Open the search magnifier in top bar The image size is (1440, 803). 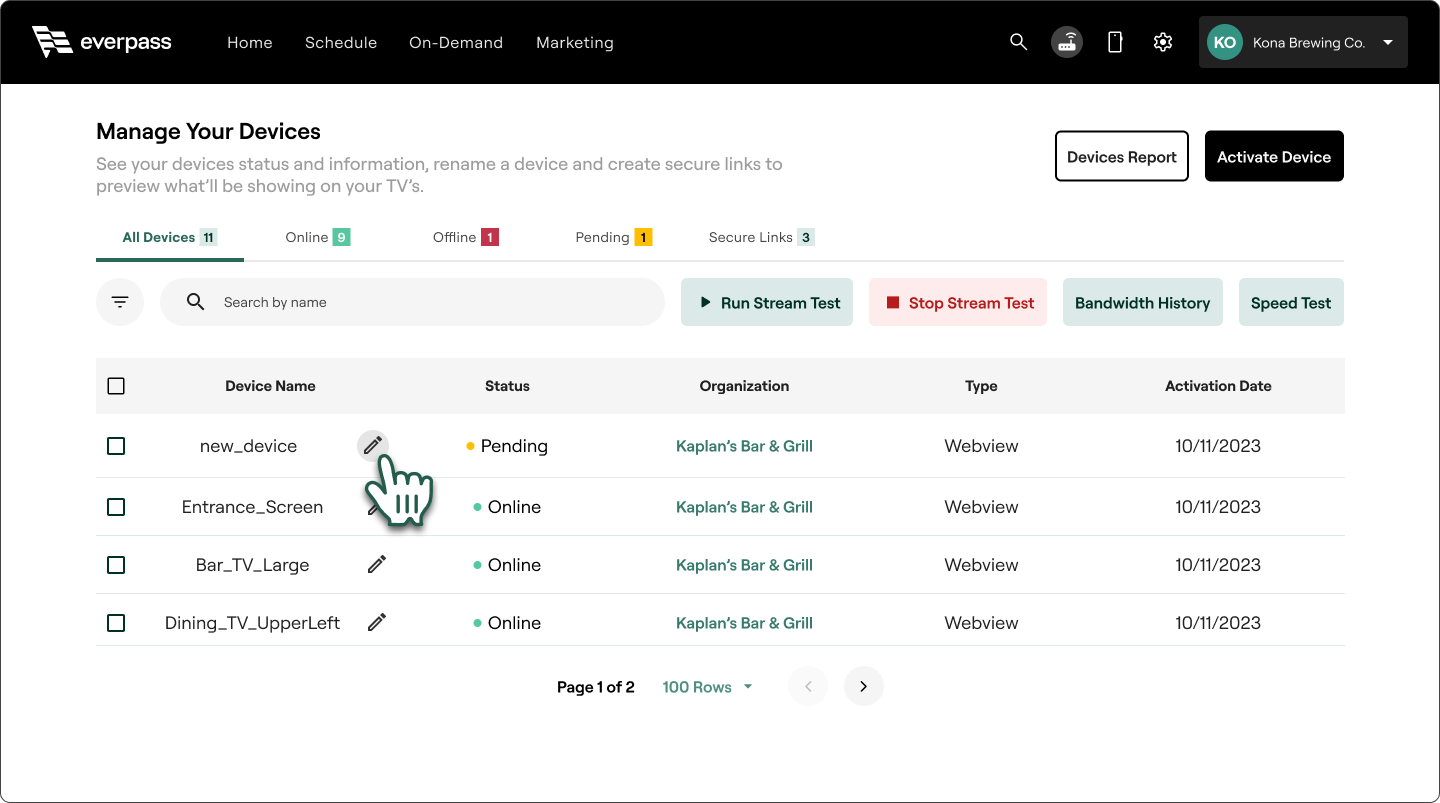[x=1019, y=42]
